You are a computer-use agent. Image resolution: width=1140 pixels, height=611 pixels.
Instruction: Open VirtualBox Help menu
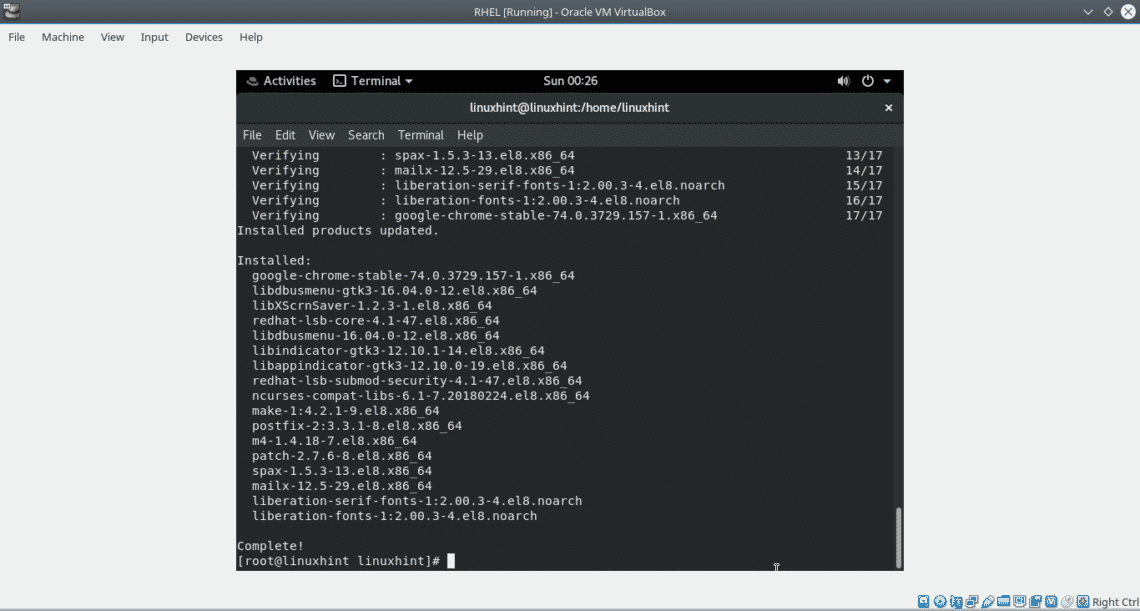pos(251,37)
